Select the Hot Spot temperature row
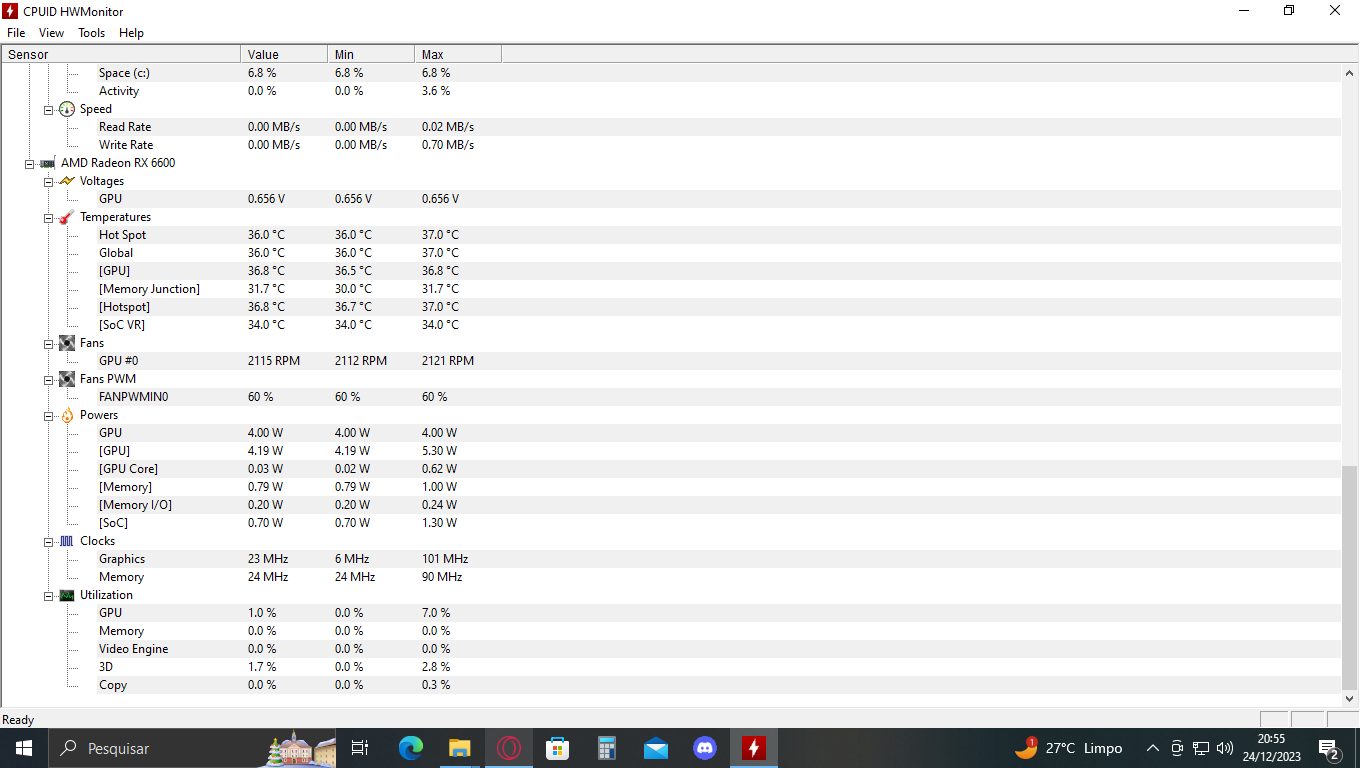 click(671, 235)
